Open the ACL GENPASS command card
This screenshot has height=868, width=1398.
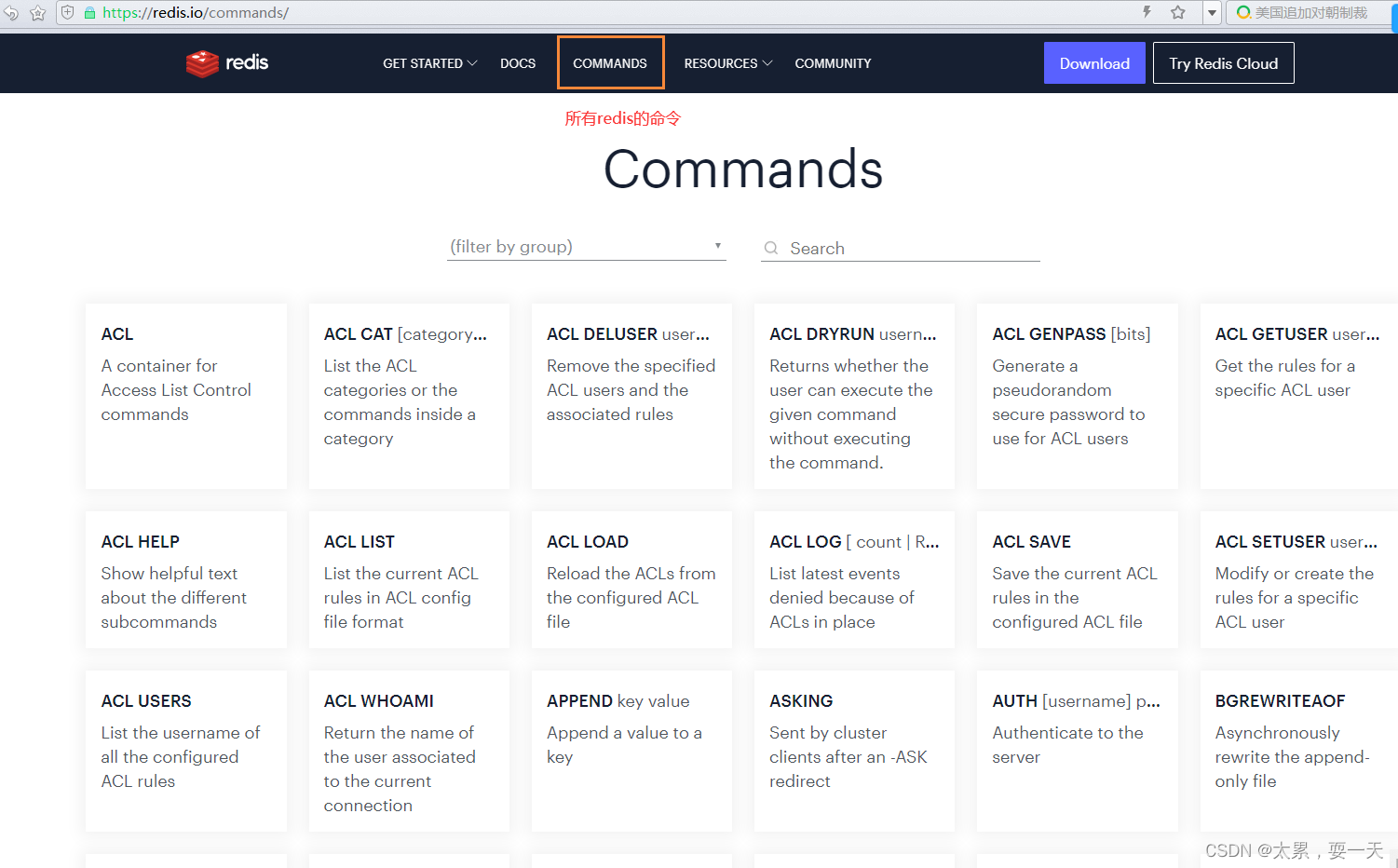(x=1078, y=396)
